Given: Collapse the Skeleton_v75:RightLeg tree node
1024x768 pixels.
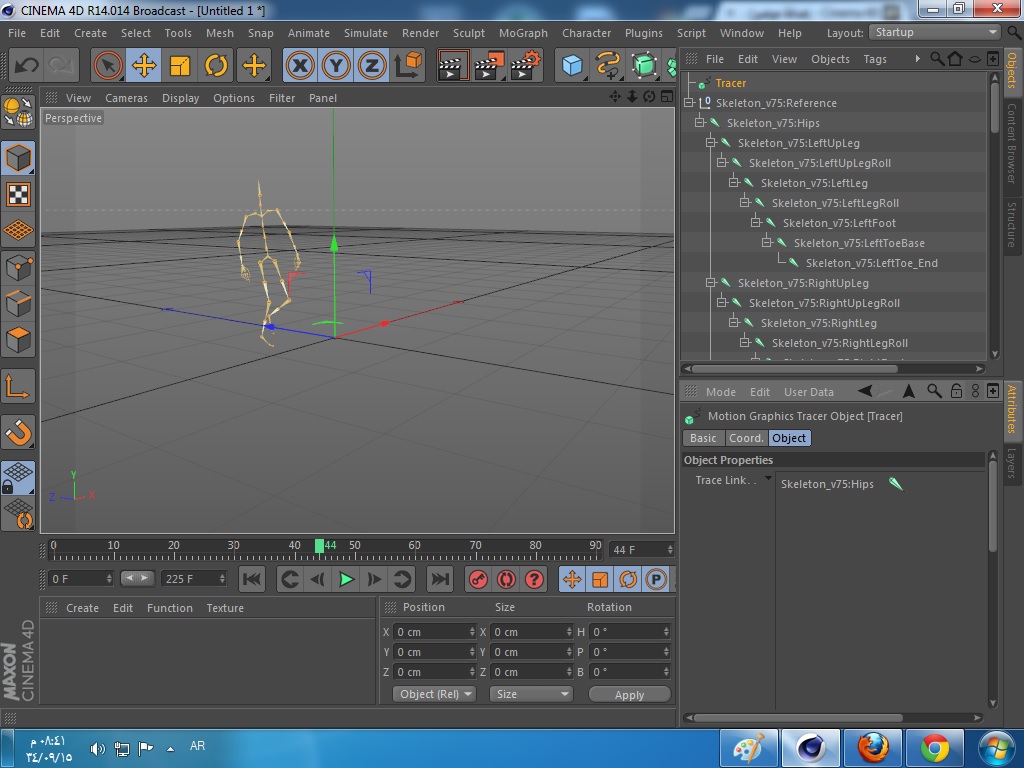Looking at the screenshot, I should [x=733, y=323].
